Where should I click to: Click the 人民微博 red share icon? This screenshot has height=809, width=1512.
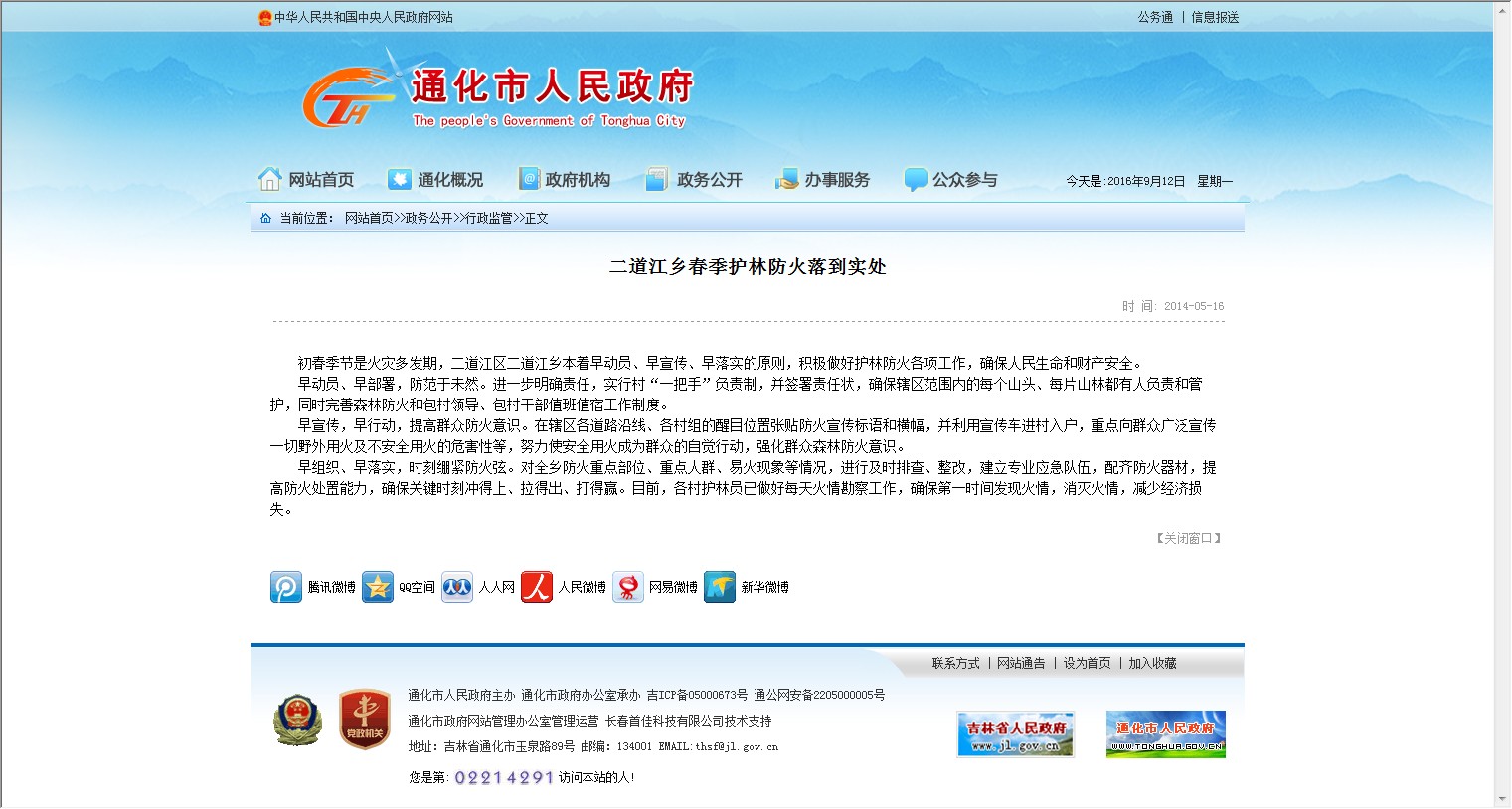pos(537,587)
